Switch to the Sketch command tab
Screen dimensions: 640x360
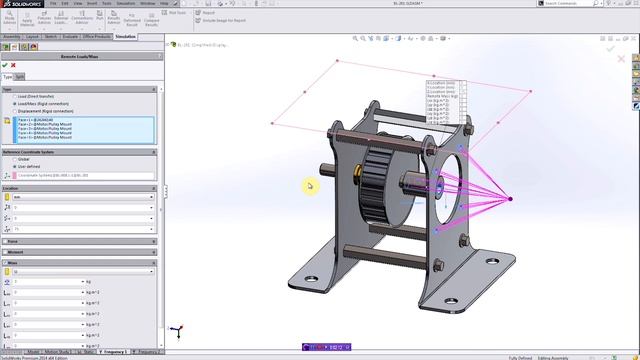51,37
